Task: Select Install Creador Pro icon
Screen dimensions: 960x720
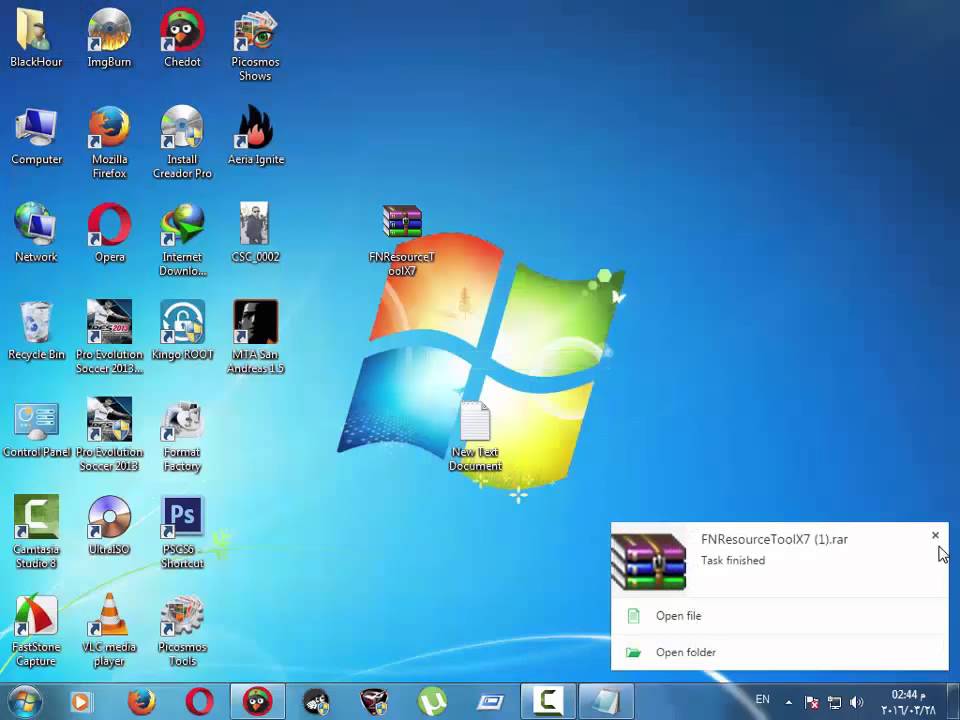Action: pyautogui.click(x=182, y=141)
